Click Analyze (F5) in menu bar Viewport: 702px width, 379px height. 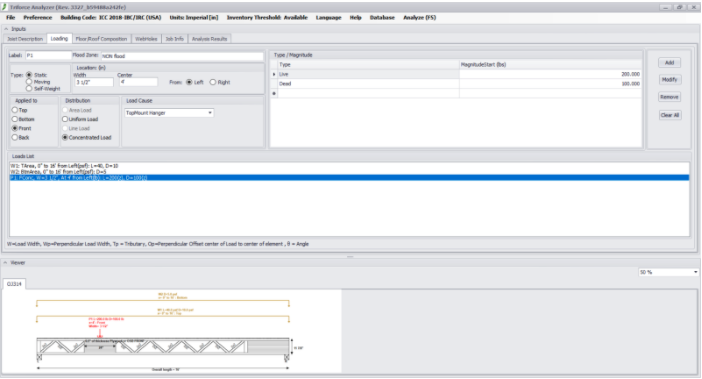[419, 17]
